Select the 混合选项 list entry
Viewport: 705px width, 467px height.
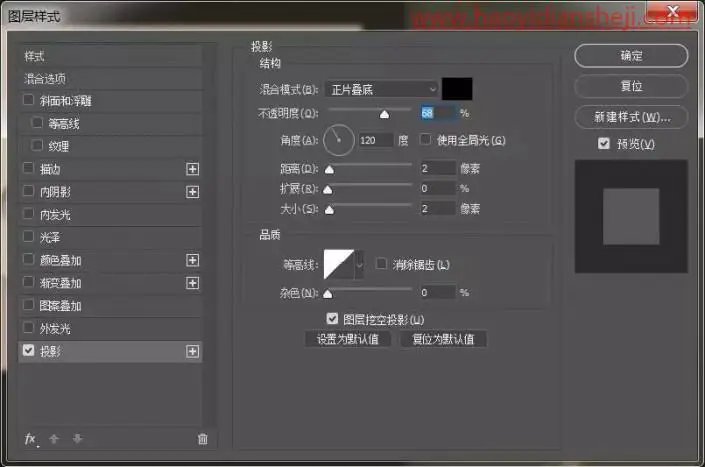tap(110, 79)
